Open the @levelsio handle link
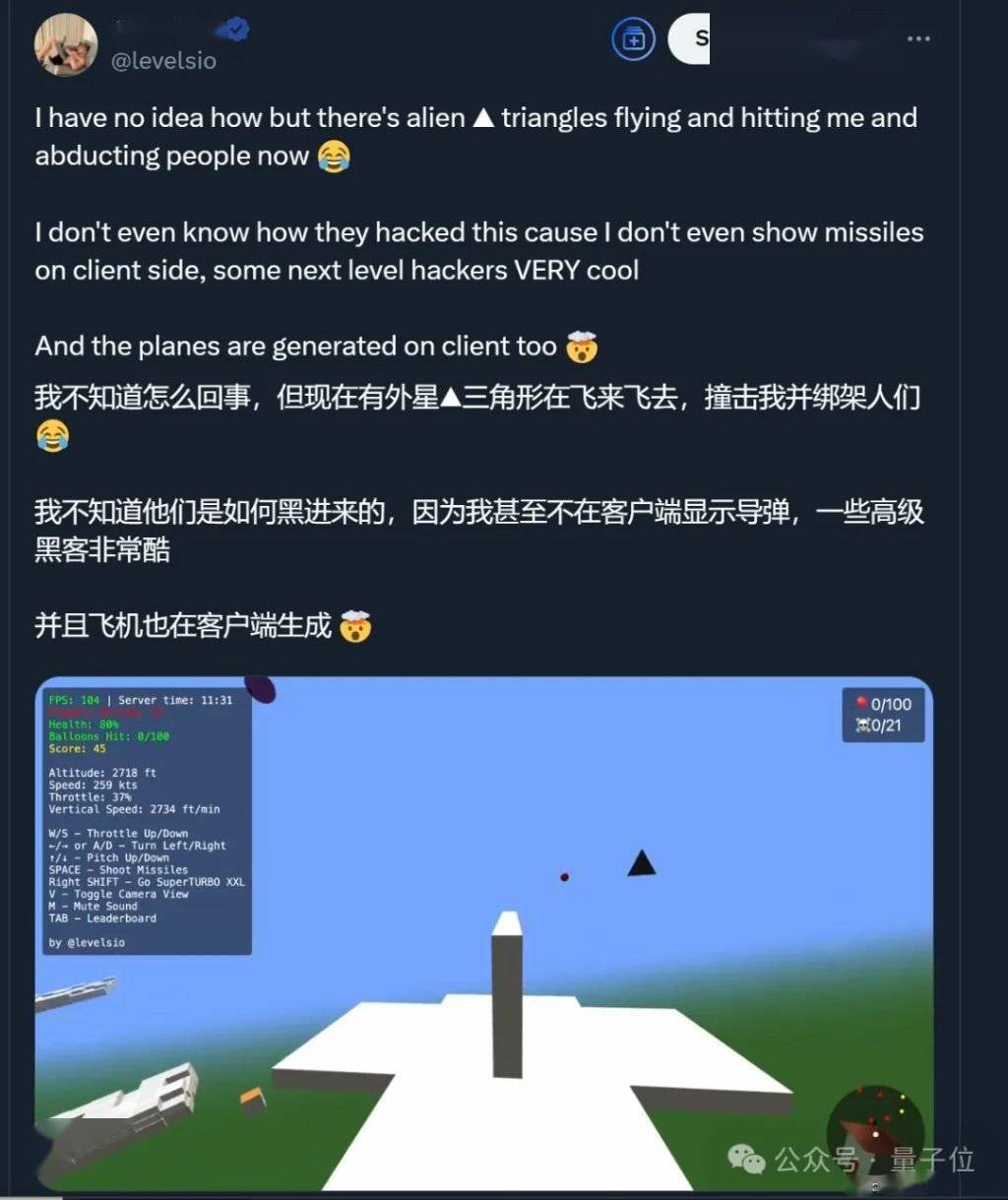 (163, 60)
